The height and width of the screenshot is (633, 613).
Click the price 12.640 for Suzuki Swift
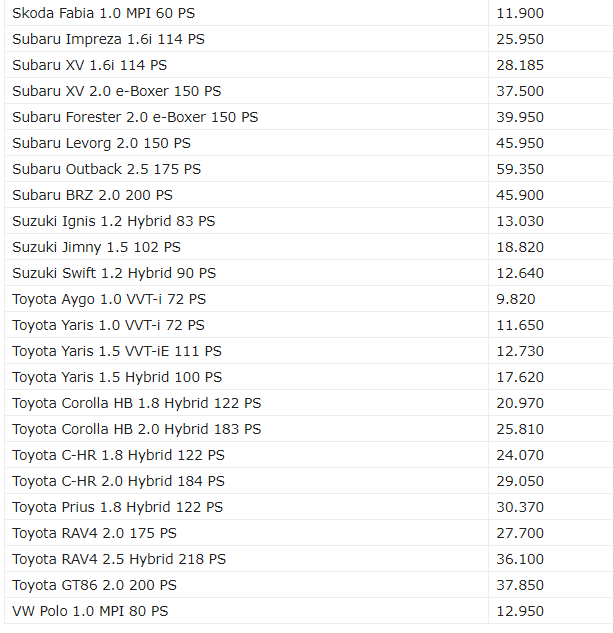point(520,273)
